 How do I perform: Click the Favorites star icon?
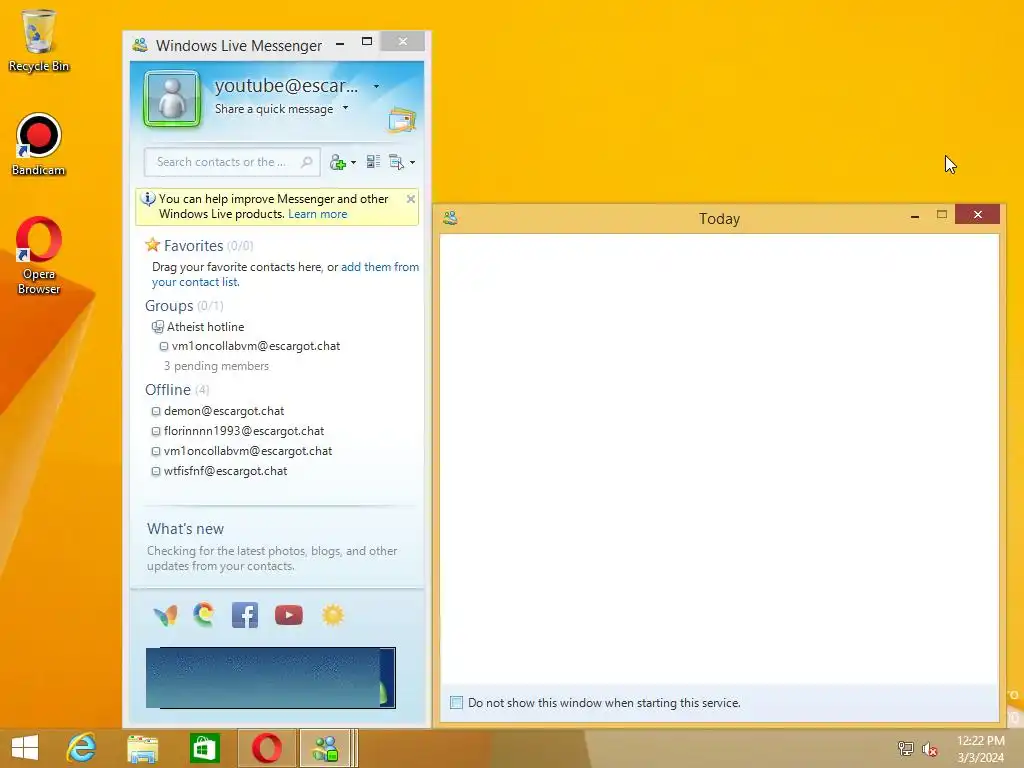153,245
